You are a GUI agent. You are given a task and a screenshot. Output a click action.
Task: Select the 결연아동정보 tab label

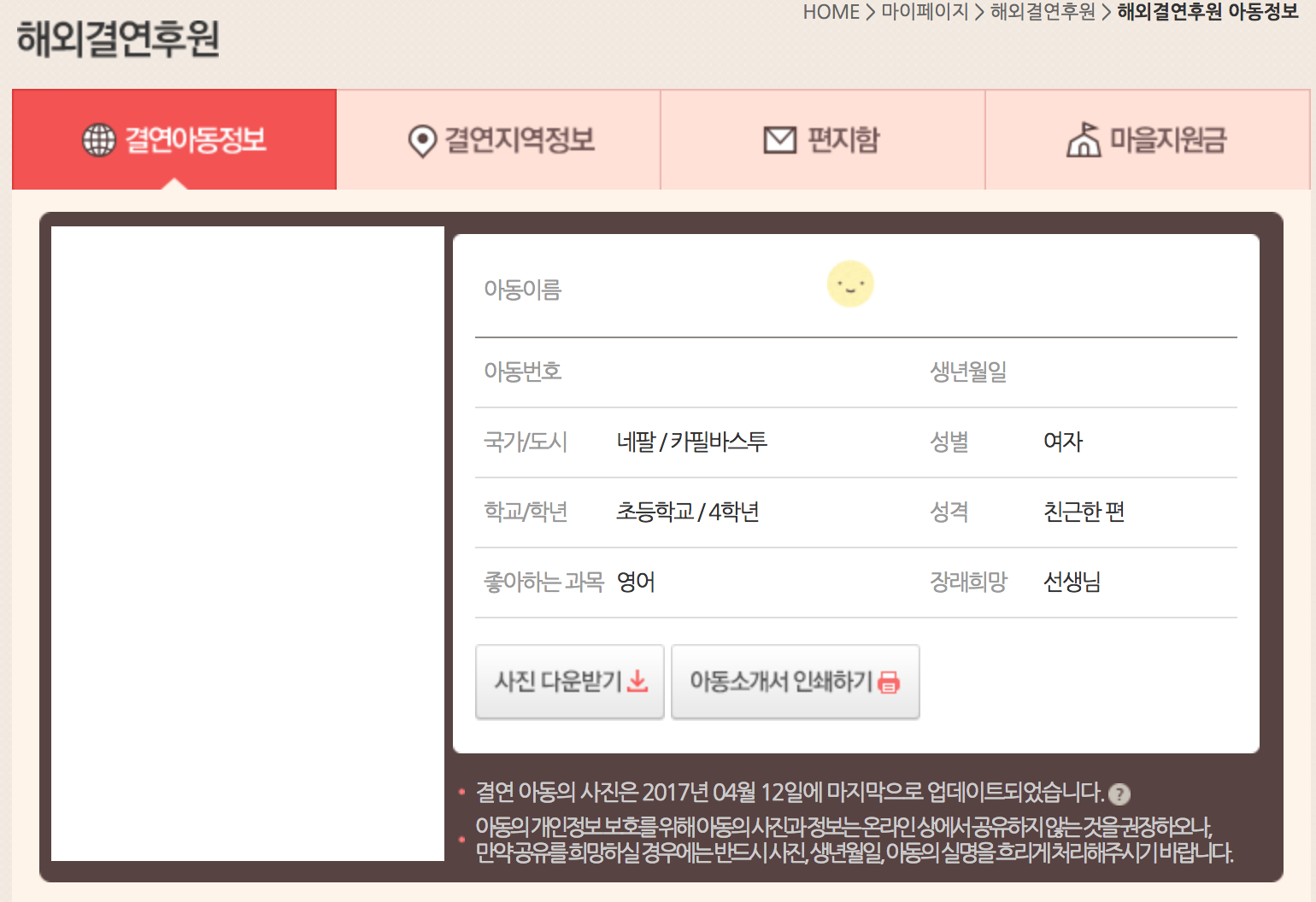click(x=196, y=140)
